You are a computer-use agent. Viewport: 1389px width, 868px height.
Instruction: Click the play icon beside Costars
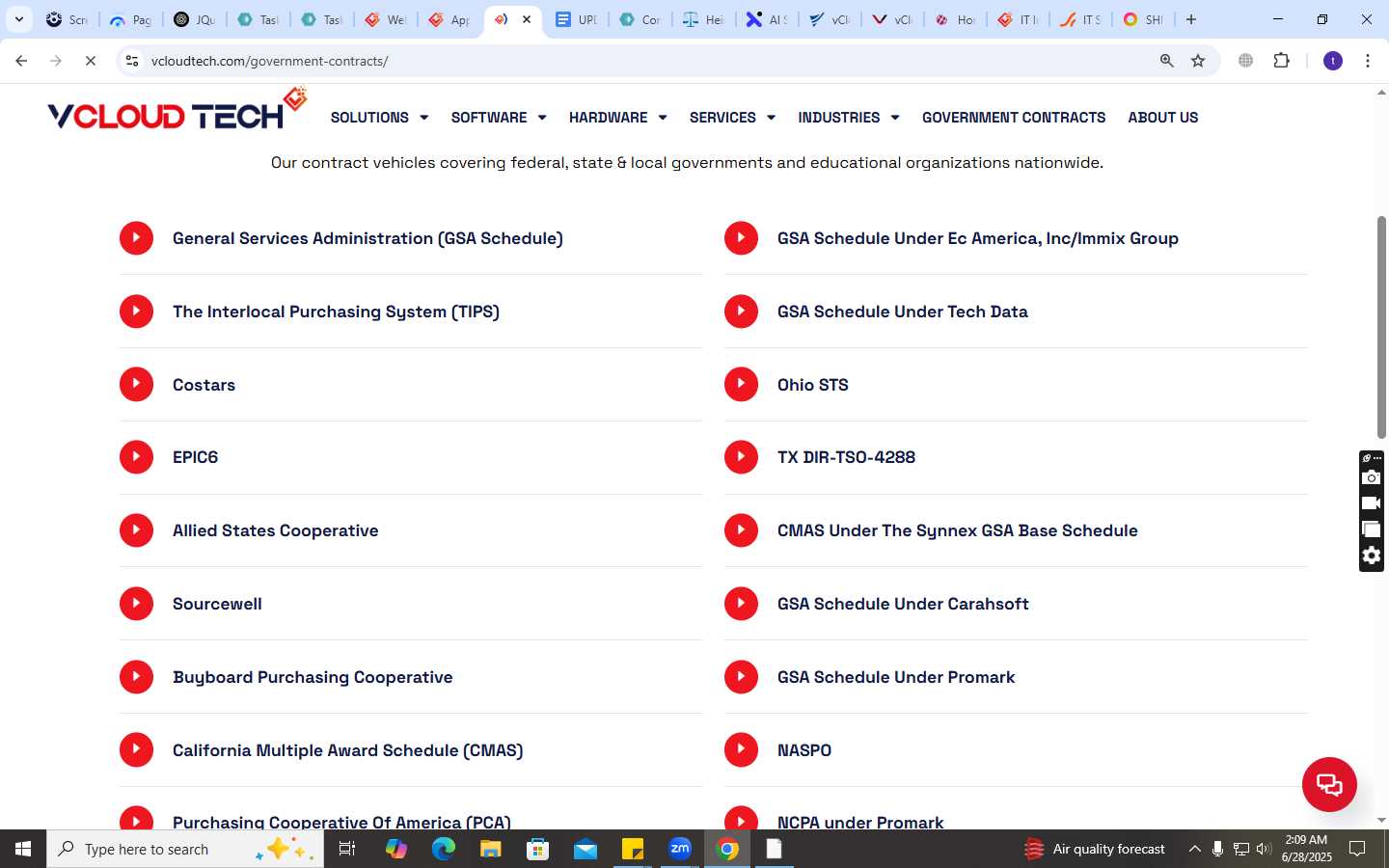point(136,384)
